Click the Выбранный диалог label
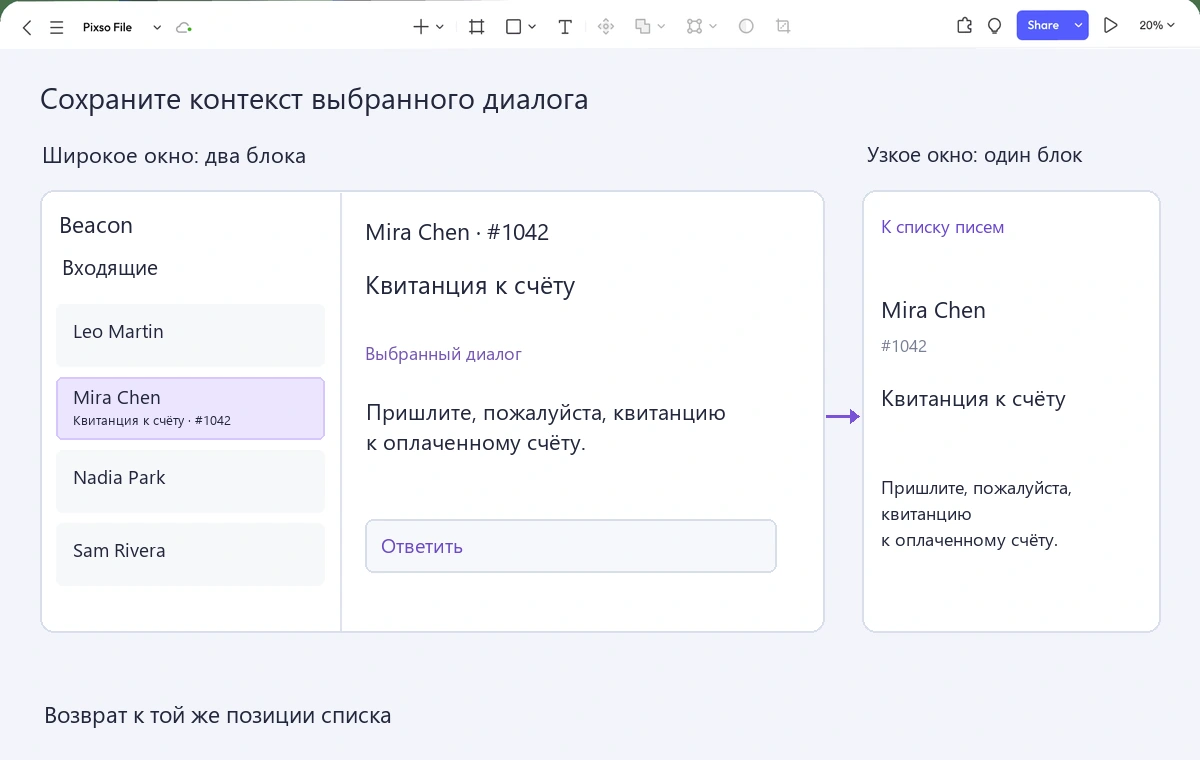 pos(443,354)
